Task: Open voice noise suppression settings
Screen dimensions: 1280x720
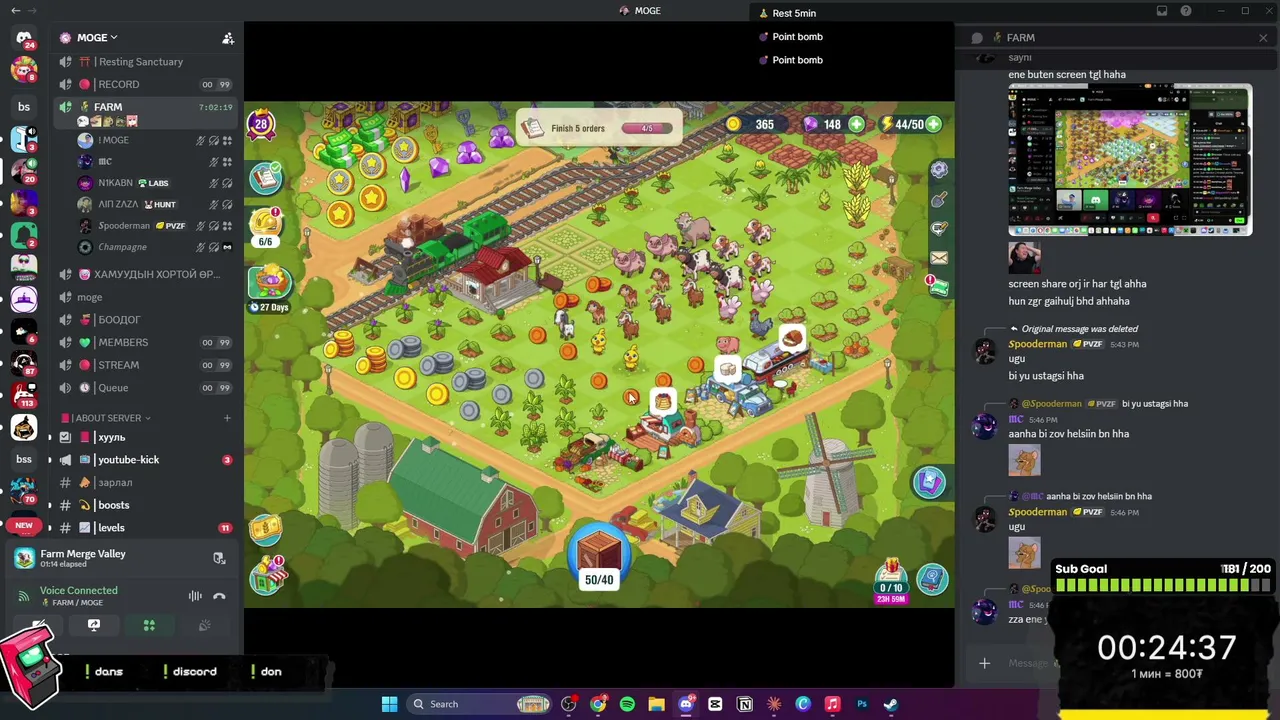Action: pyautogui.click(x=195, y=596)
